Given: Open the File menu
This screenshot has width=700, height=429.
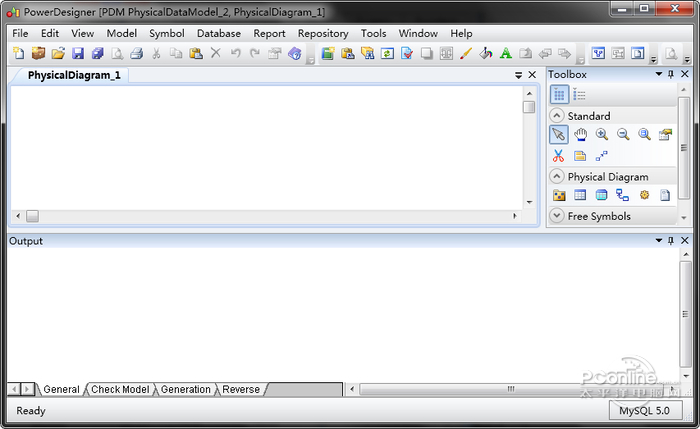Looking at the screenshot, I should coord(20,33).
